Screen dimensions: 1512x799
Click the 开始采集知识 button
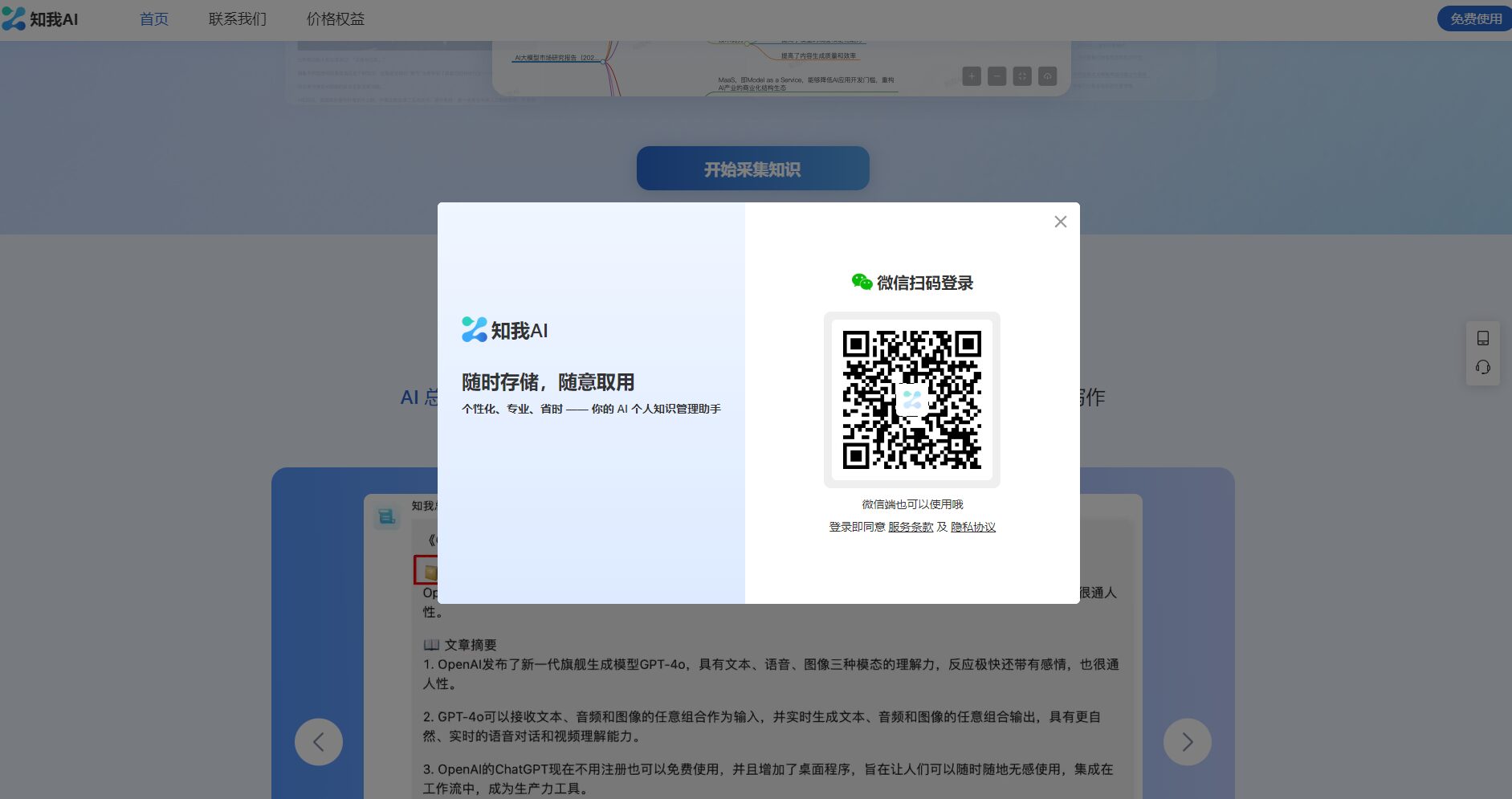(x=752, y=169)
